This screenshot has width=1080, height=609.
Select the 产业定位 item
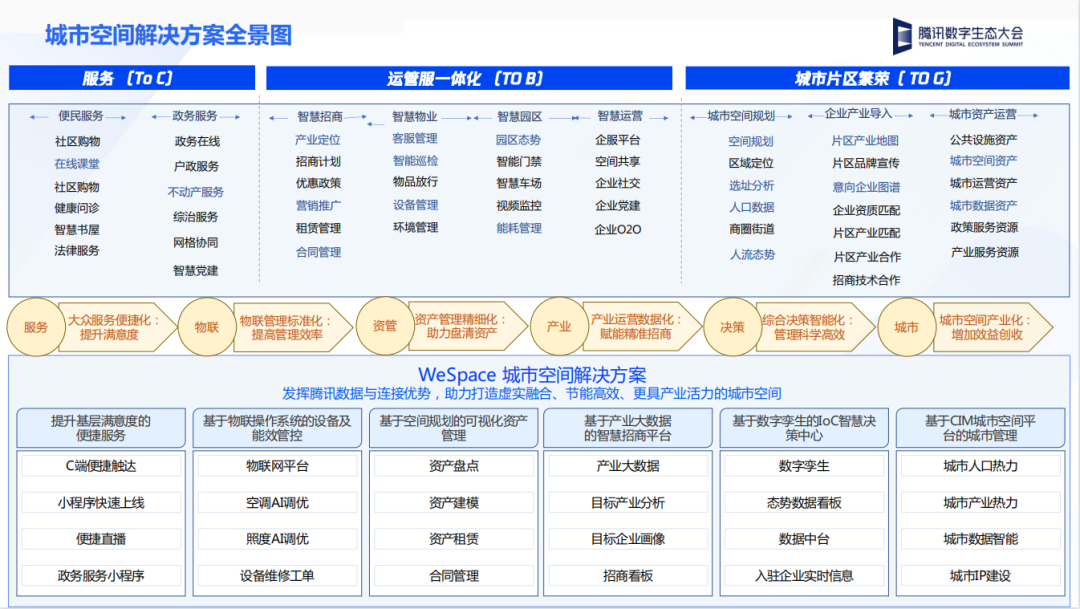[x=318, y=140]
